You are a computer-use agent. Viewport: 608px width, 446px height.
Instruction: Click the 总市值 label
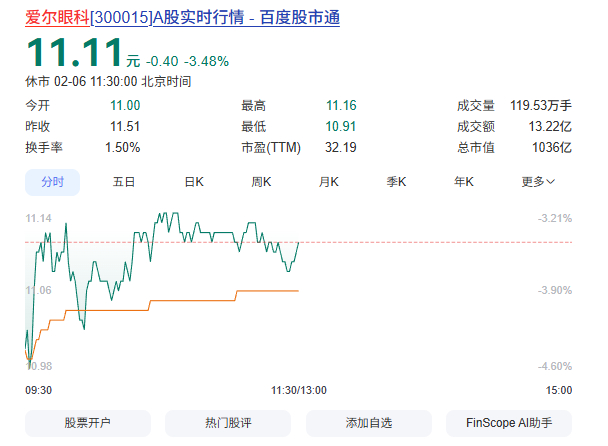click(476, 147)
